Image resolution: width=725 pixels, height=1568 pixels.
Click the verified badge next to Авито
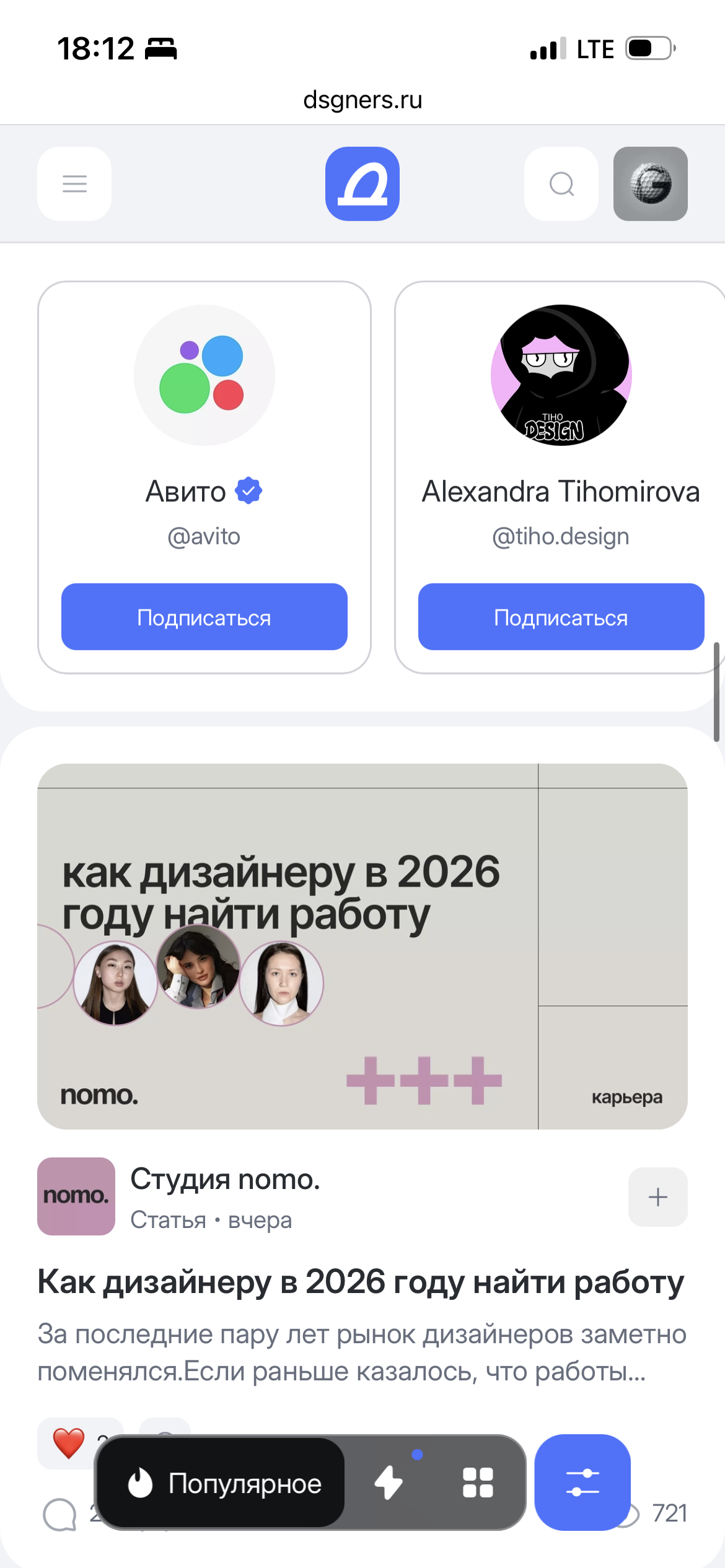point(248,490)
